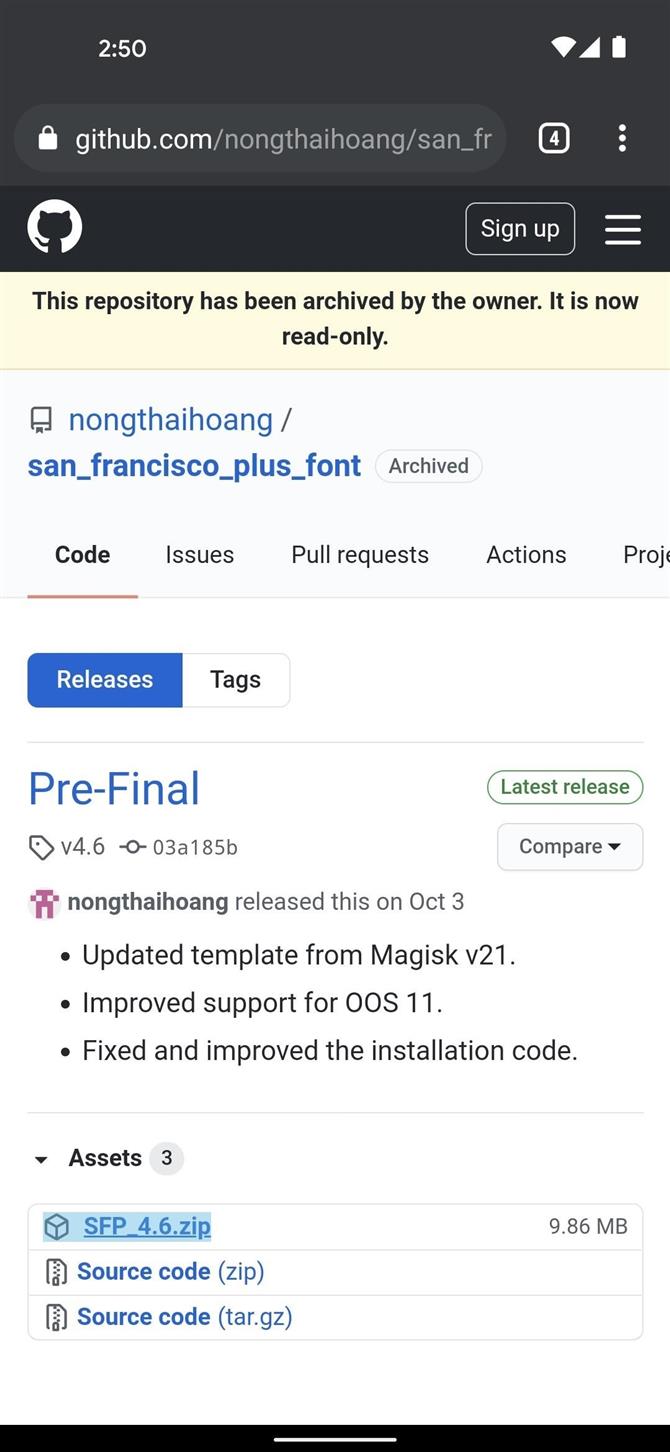The width and height of the screenshot is (670, 1452).
Task: Open Chrome's three-dot overflow menu
Action: (x=622, y=138)
